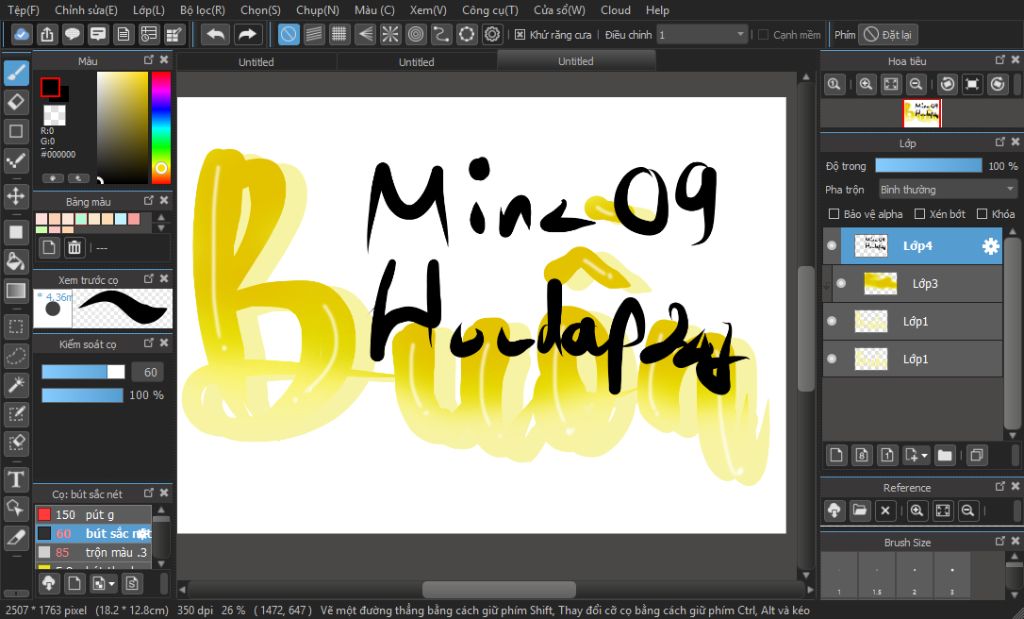
Task: Duplicate the current layer
Action: tap(976, 455)
